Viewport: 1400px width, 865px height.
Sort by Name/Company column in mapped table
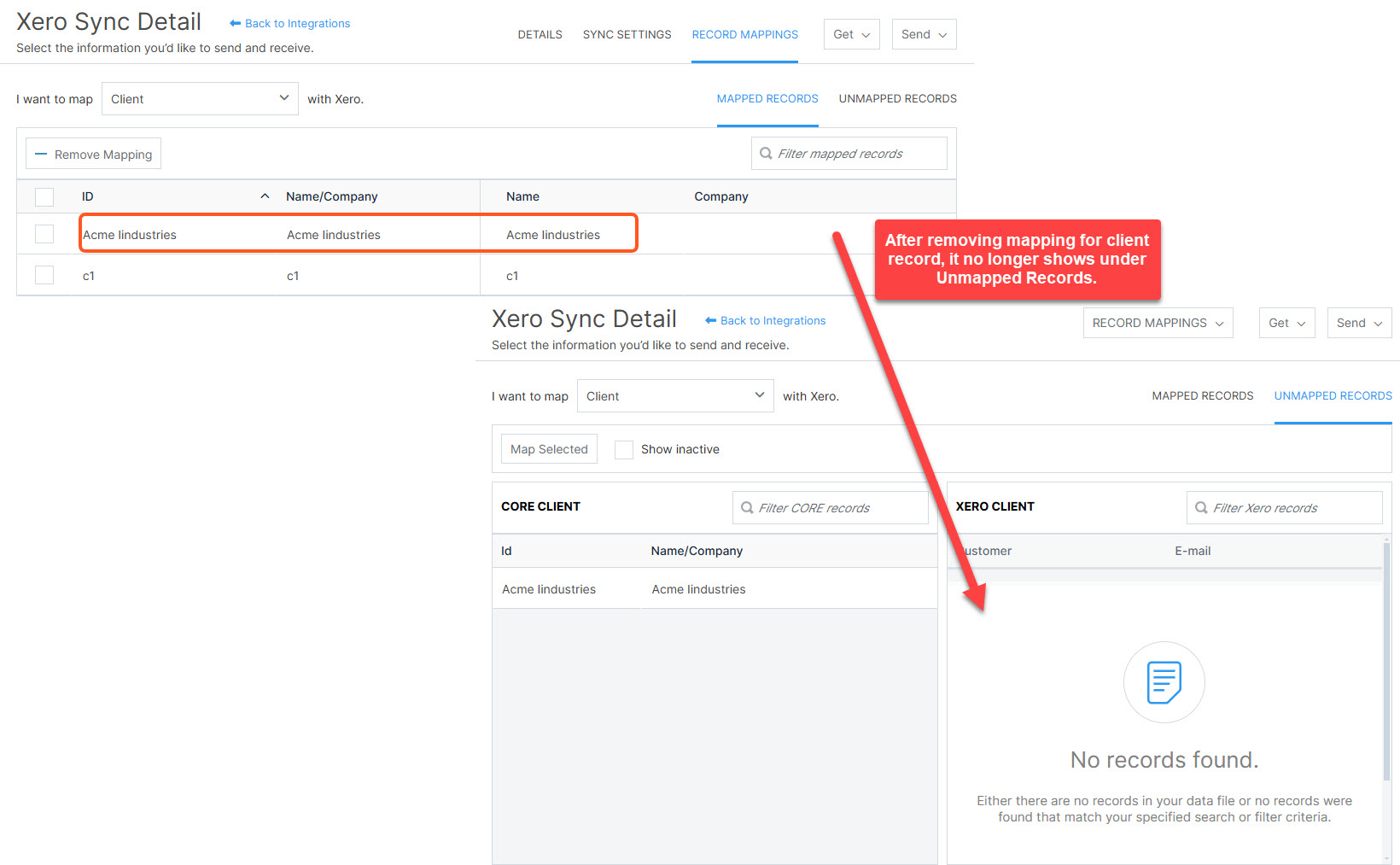click(x=332, y=196)
